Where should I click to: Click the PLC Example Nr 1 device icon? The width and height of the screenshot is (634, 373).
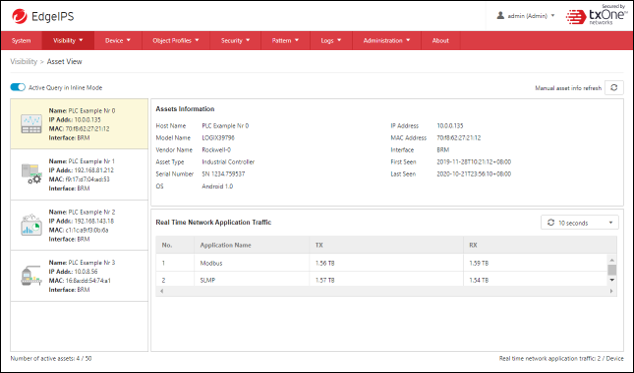point(31,174)
